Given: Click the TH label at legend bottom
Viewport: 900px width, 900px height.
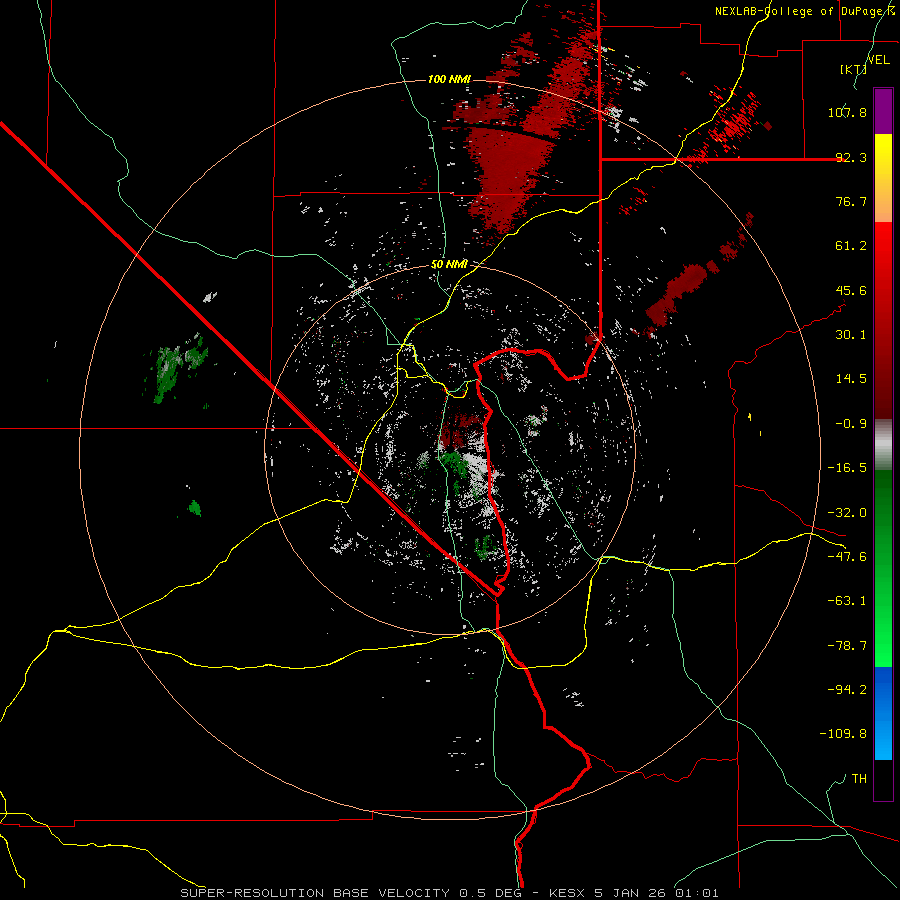Looking at the screenshot, I should [x=859, y=779].
